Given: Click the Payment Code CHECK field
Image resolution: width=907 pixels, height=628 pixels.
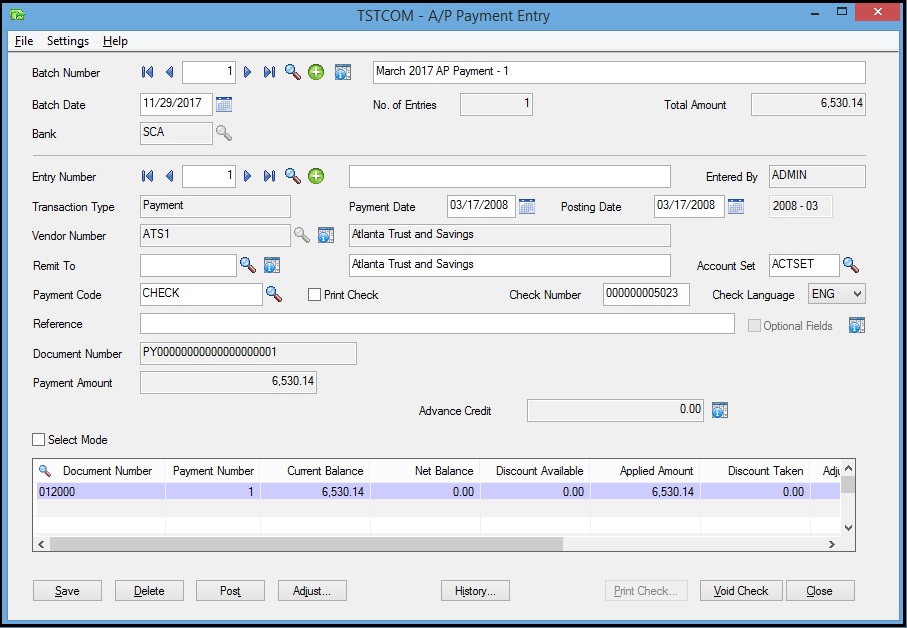Looking at the screenshot, I should click(x=201, y=294).
